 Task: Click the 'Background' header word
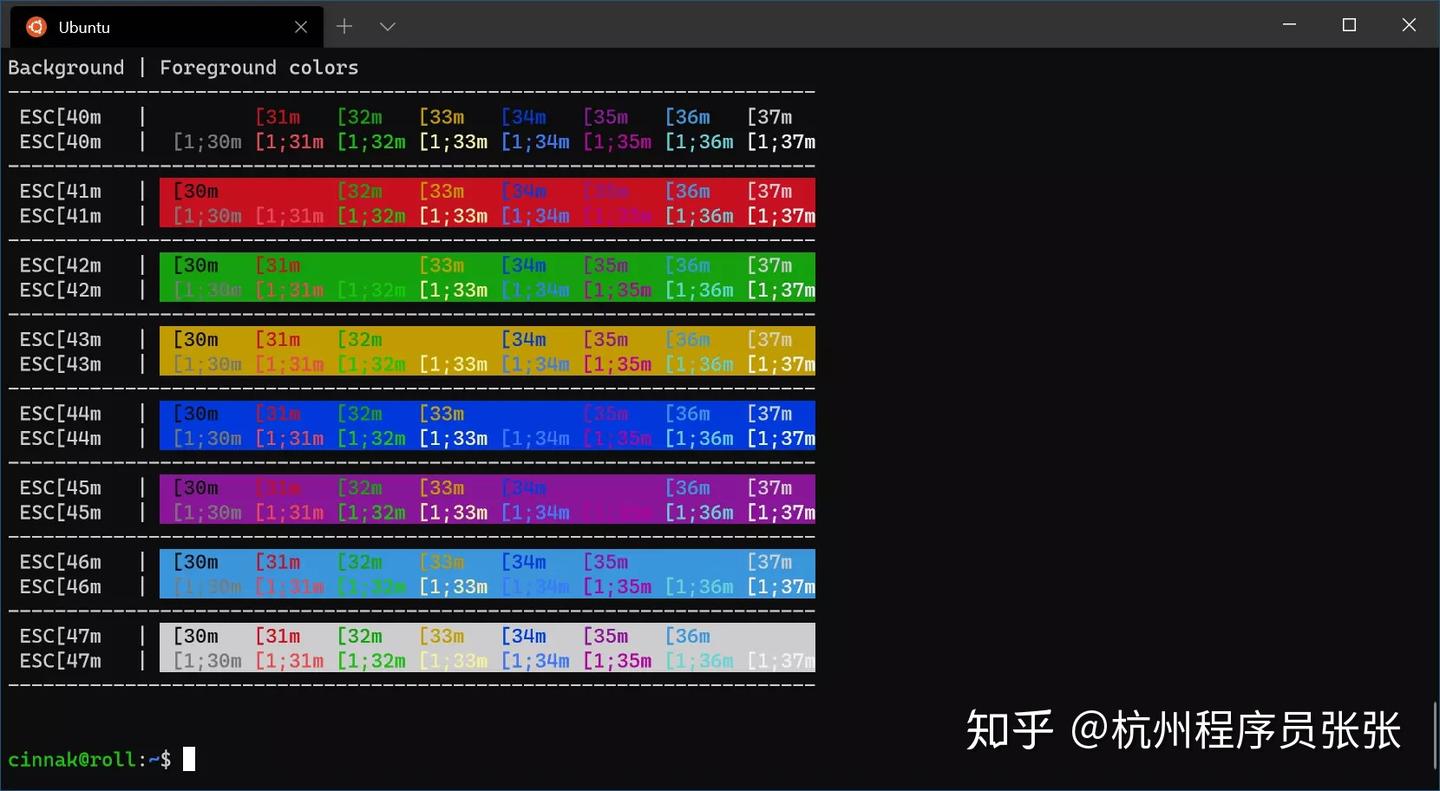click(66, 68)
